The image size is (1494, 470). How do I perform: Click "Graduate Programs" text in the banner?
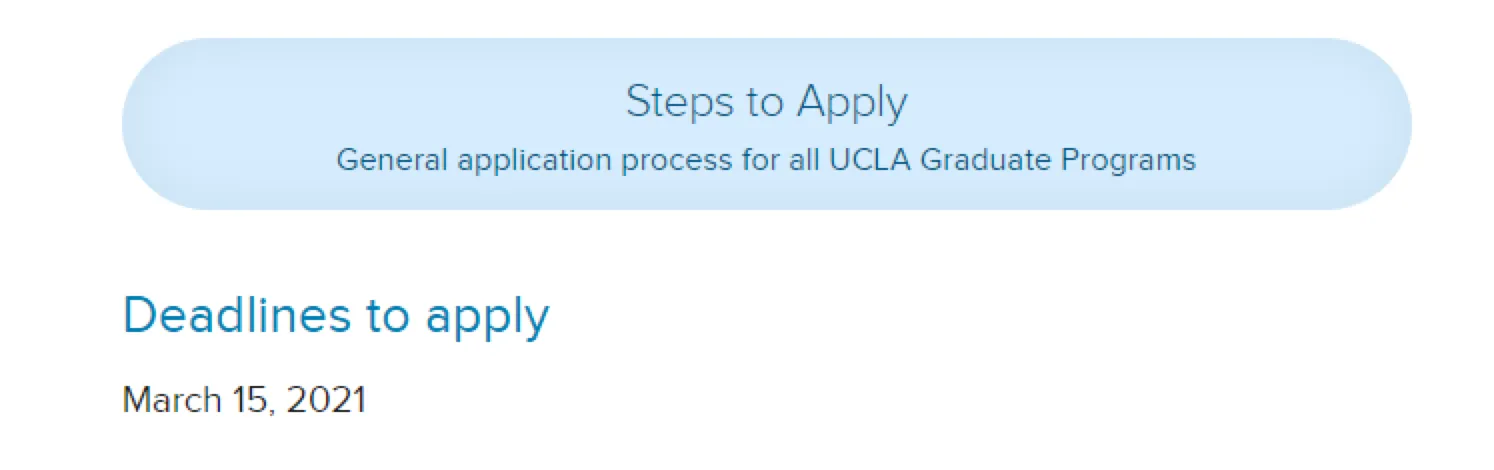pyautogui.click(x=1058, y=160)
